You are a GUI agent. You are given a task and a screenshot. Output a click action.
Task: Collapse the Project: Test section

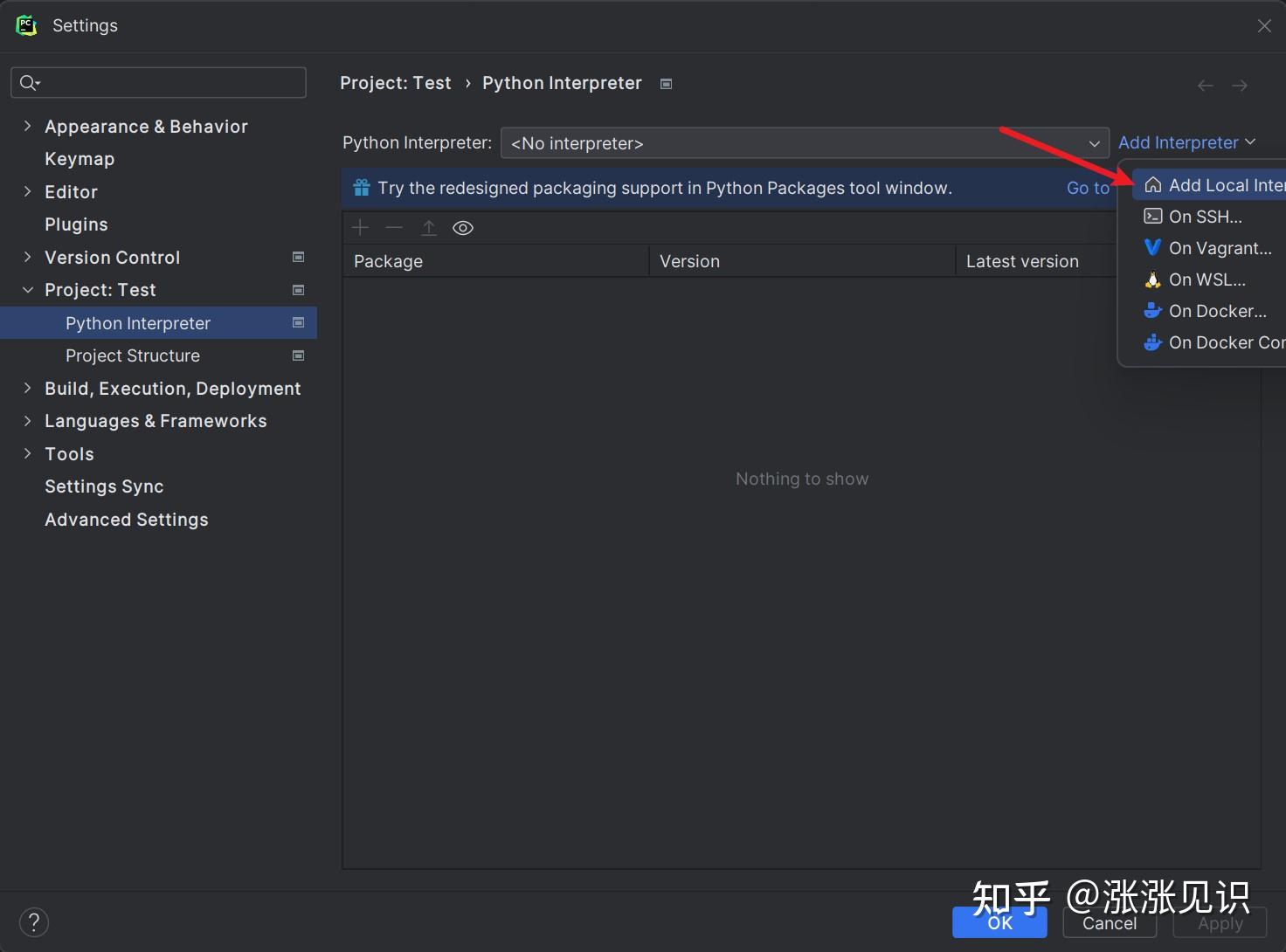pyautogui.click(x=27, y=290)
